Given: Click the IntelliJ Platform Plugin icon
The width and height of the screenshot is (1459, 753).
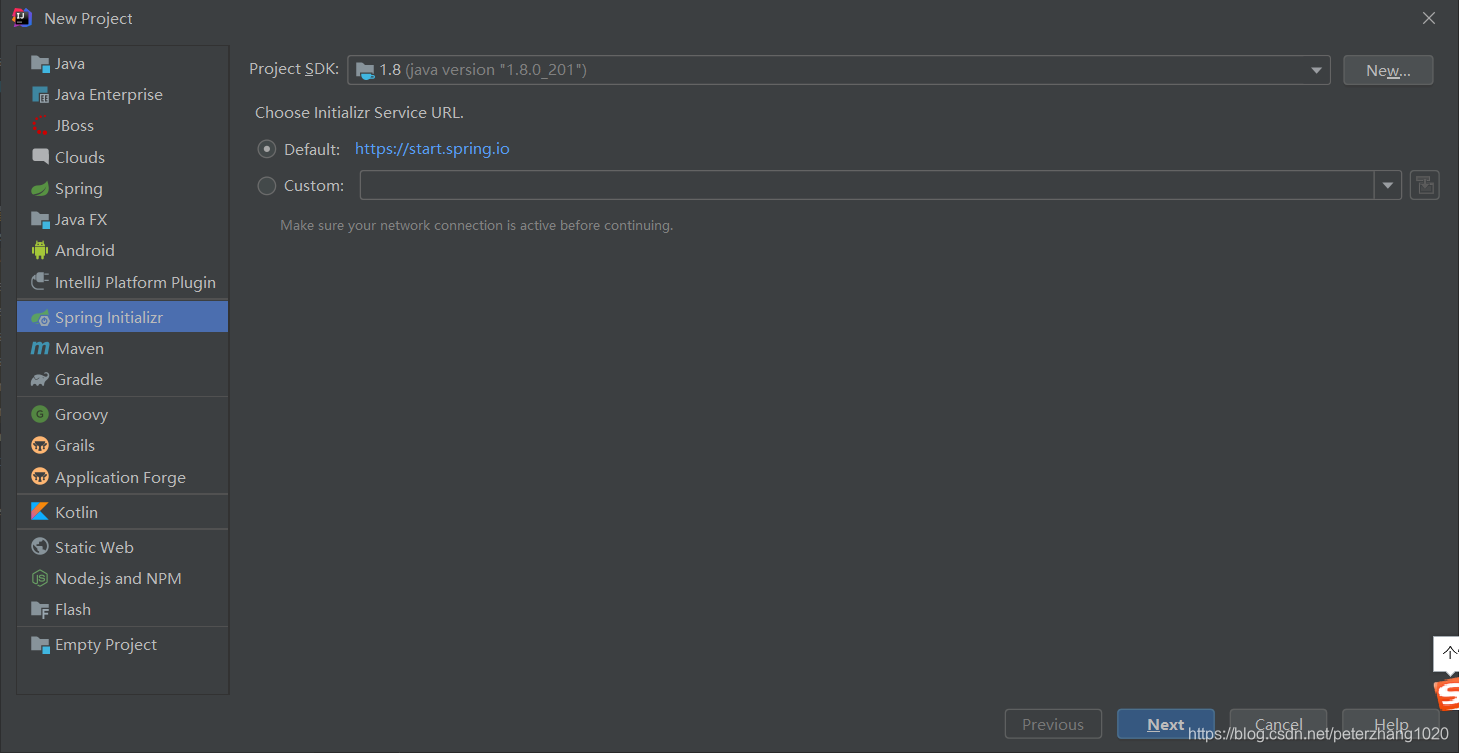Looking at the screenshot, I should point(40,282).
